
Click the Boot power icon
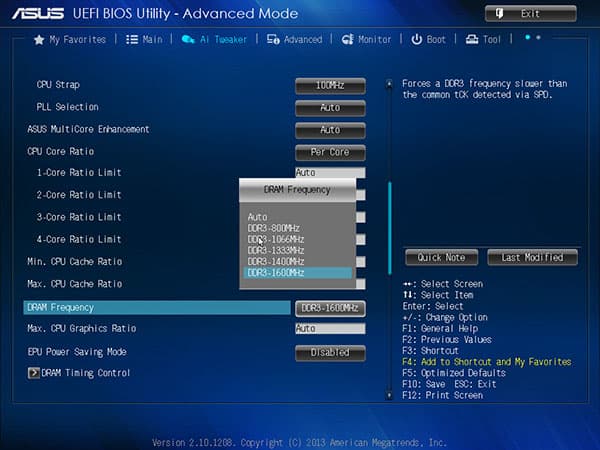[416, 39]
